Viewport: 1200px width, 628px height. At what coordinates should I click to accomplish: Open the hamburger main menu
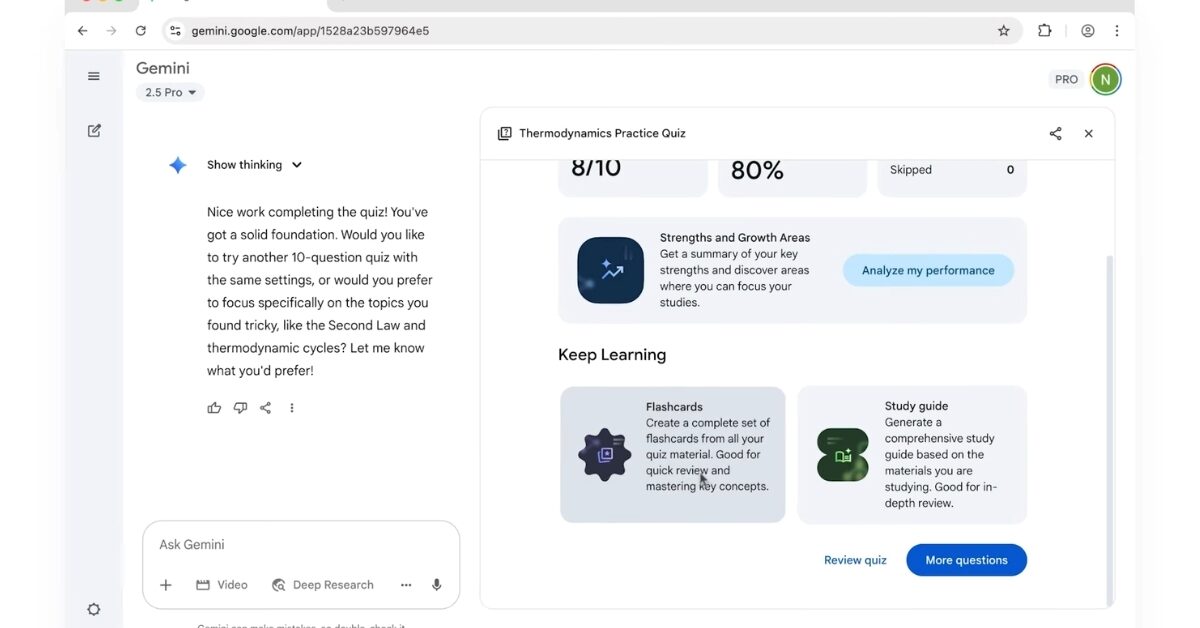[x=94, y=76]
